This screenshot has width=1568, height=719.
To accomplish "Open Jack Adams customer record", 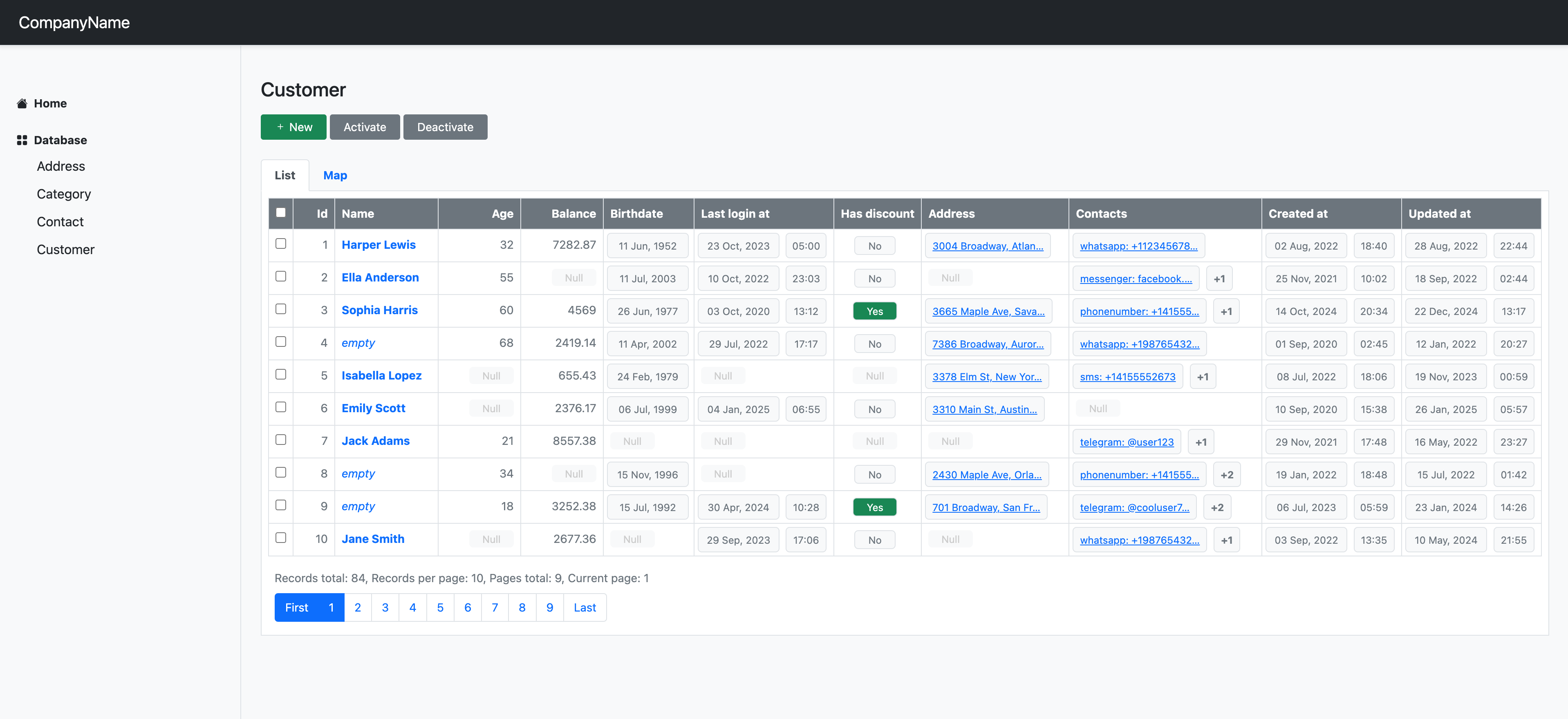I will coord(376,441).
